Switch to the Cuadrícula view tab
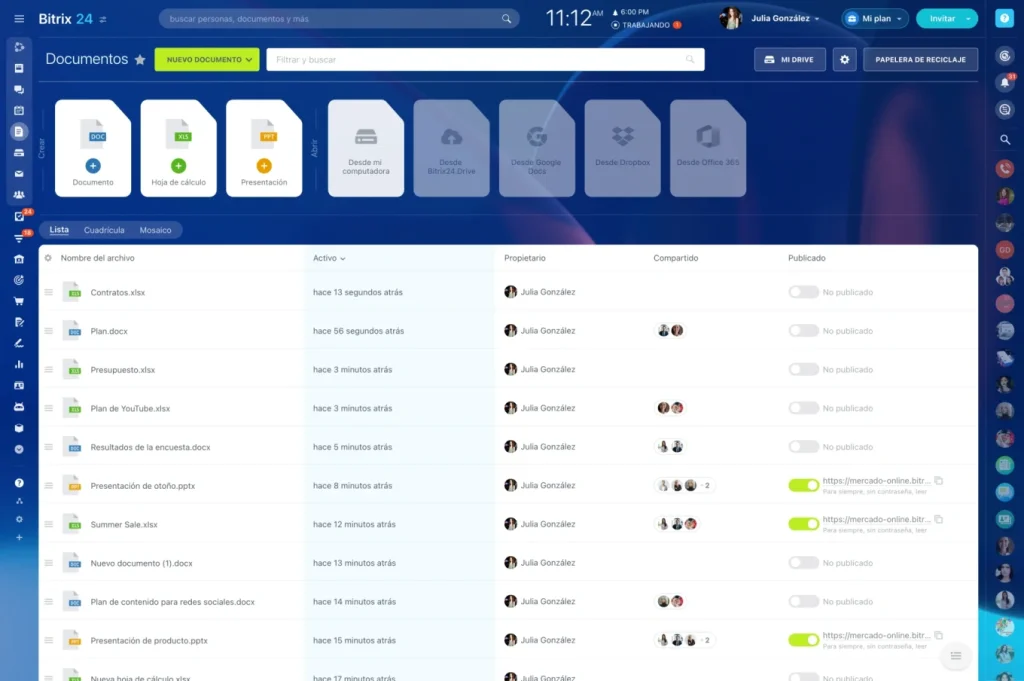The width and height of the screenshot is (1024, 681). pyautogui.click(x=106, y=230)
